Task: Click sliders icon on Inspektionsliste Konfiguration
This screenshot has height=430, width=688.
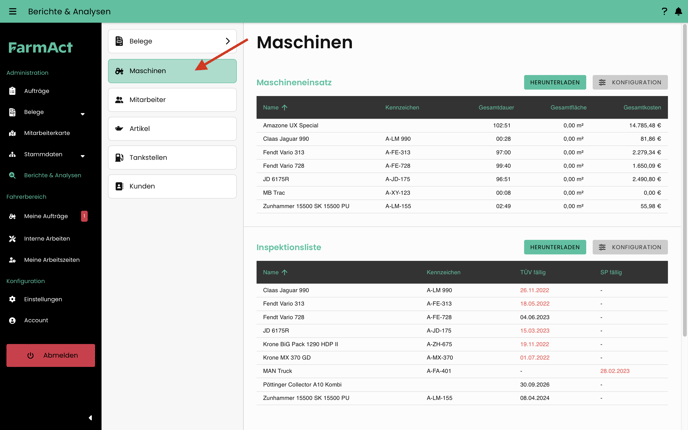Action: 602,247
